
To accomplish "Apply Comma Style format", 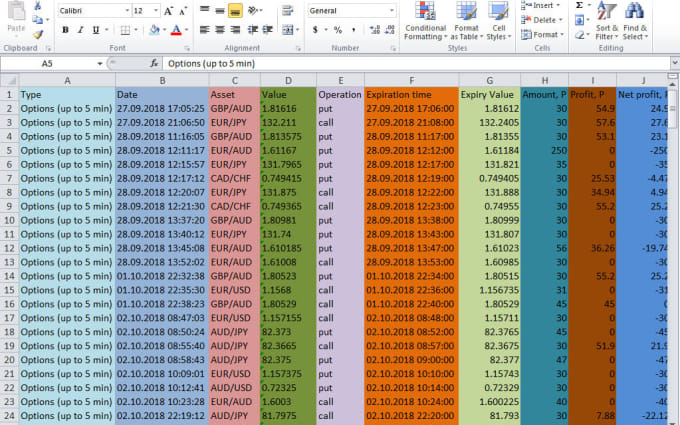I will [353, 30].
